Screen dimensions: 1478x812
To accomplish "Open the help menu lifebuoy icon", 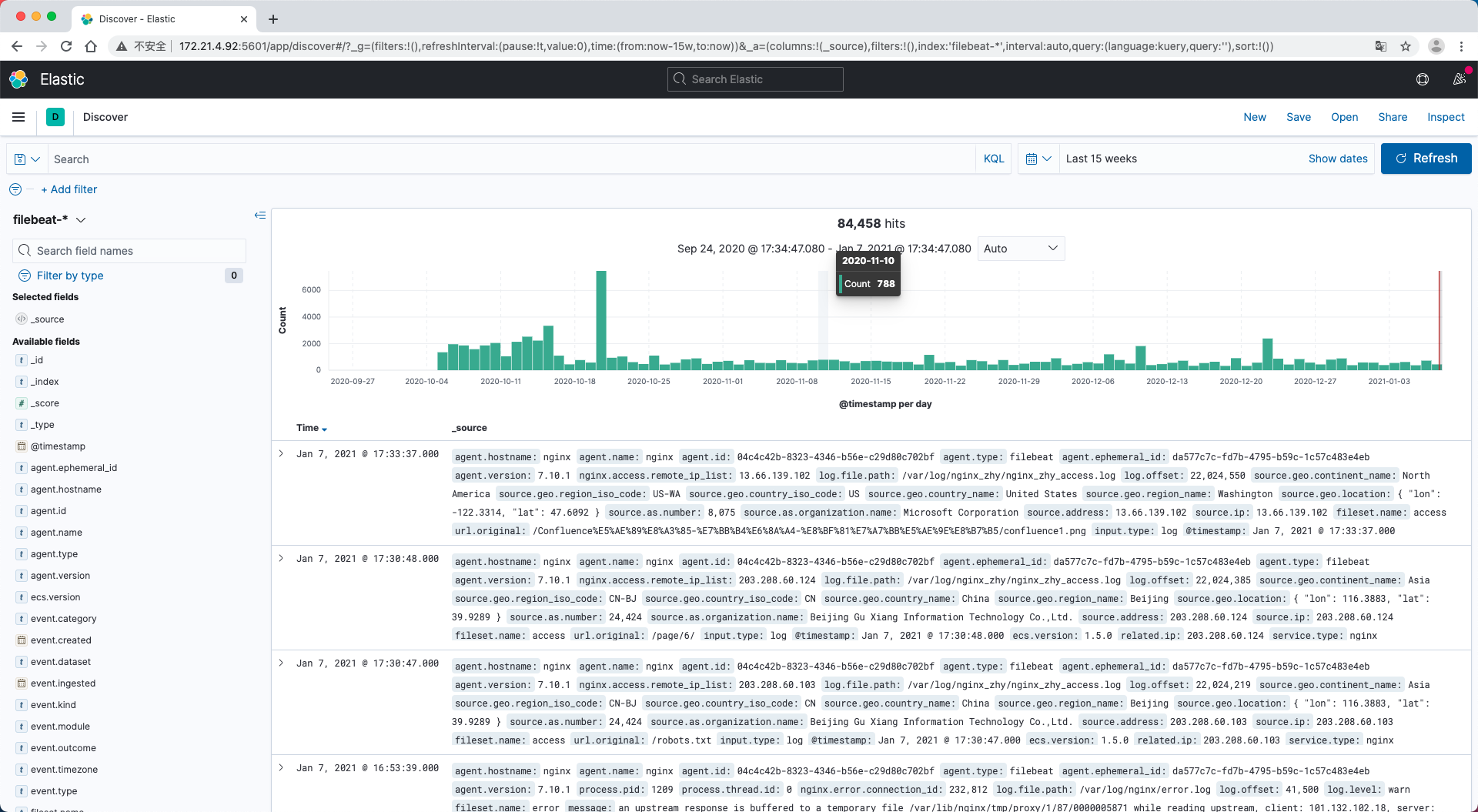I will (x=1423, y=79).
